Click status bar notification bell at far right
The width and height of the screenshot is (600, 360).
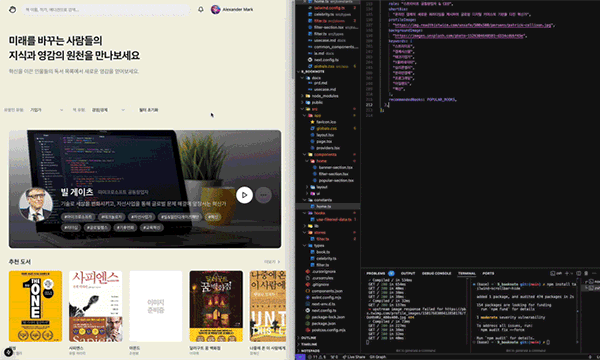[591, 357]
